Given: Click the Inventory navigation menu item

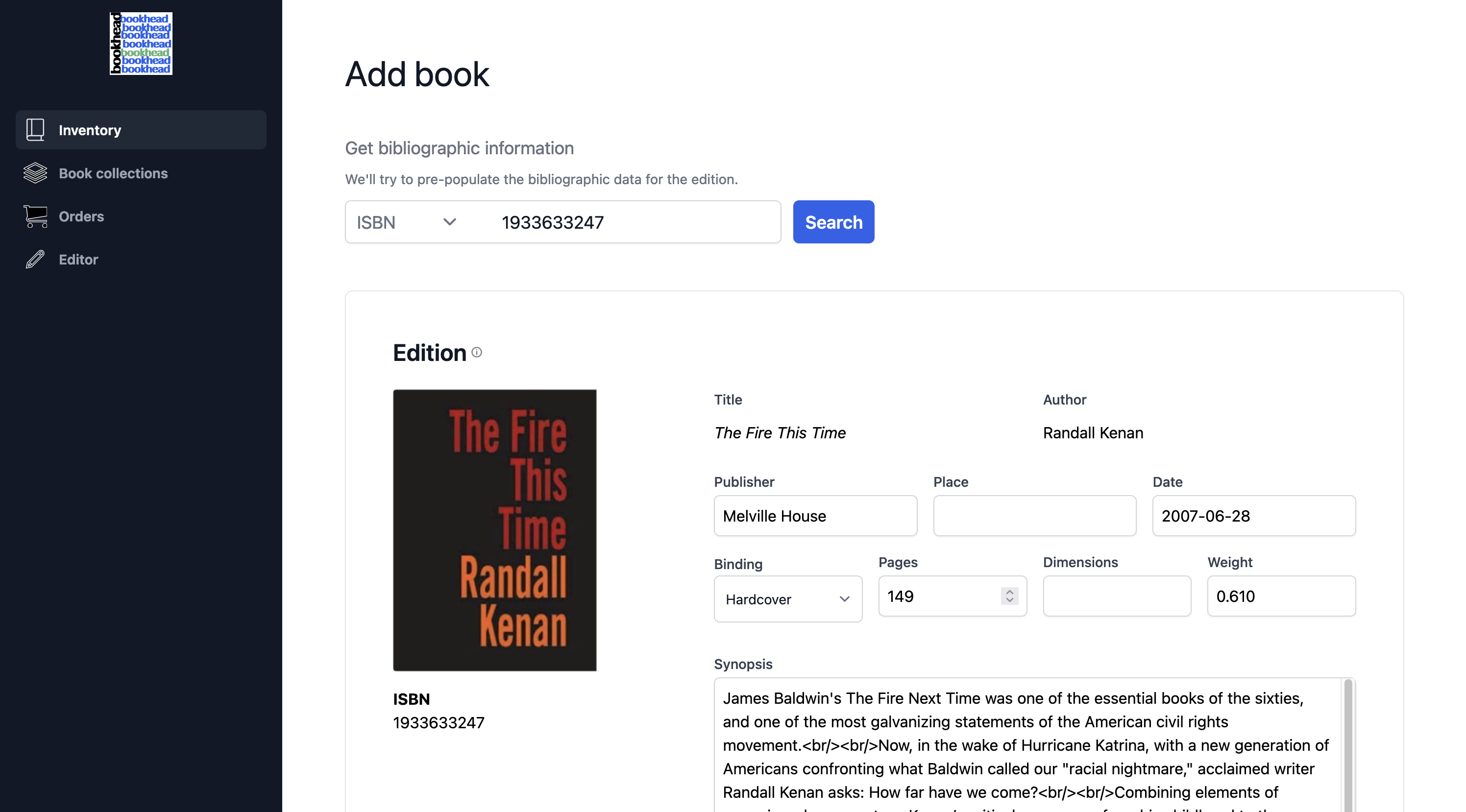Looking at the screenshot, I should click(141, 130).
